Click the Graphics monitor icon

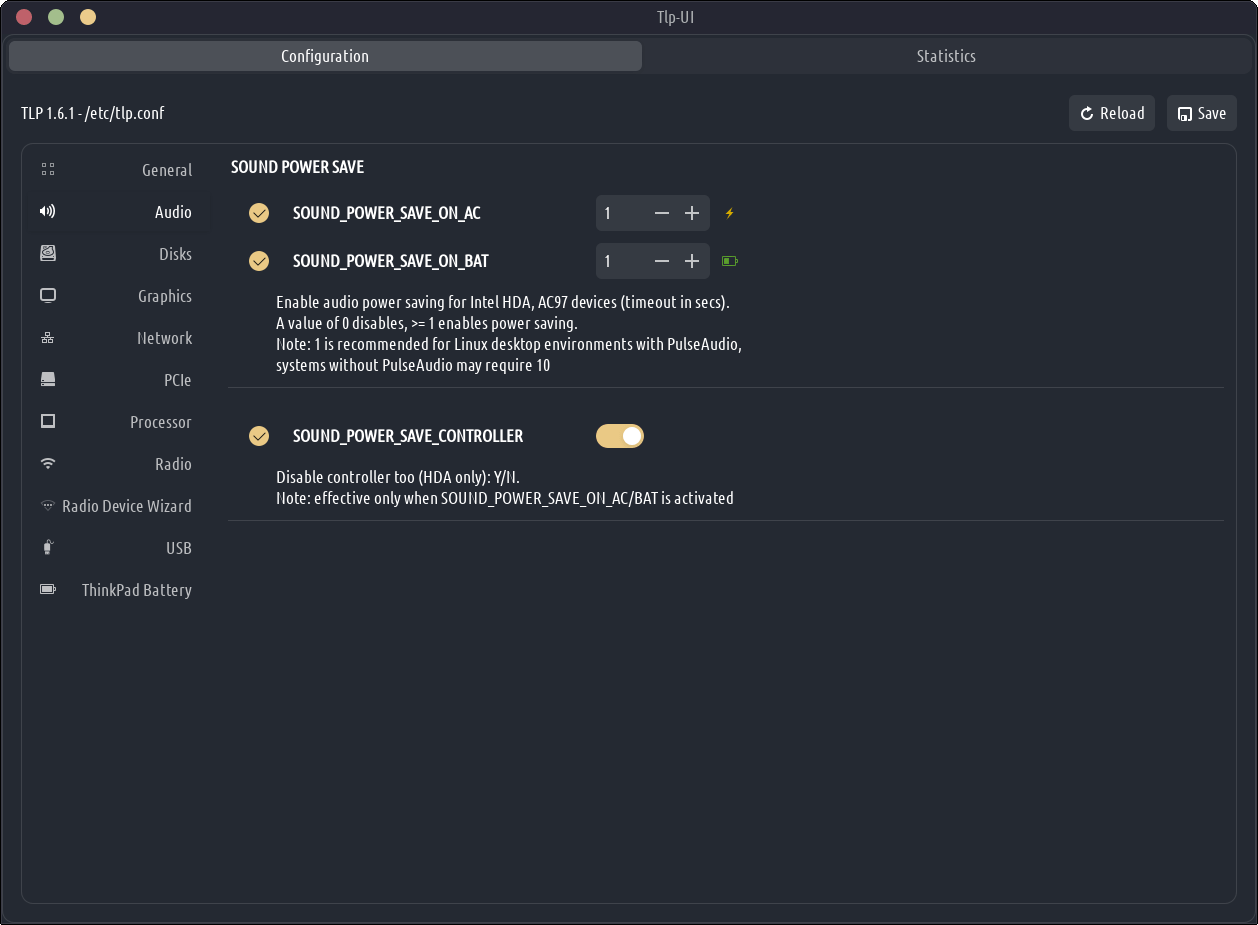[48, 296]
